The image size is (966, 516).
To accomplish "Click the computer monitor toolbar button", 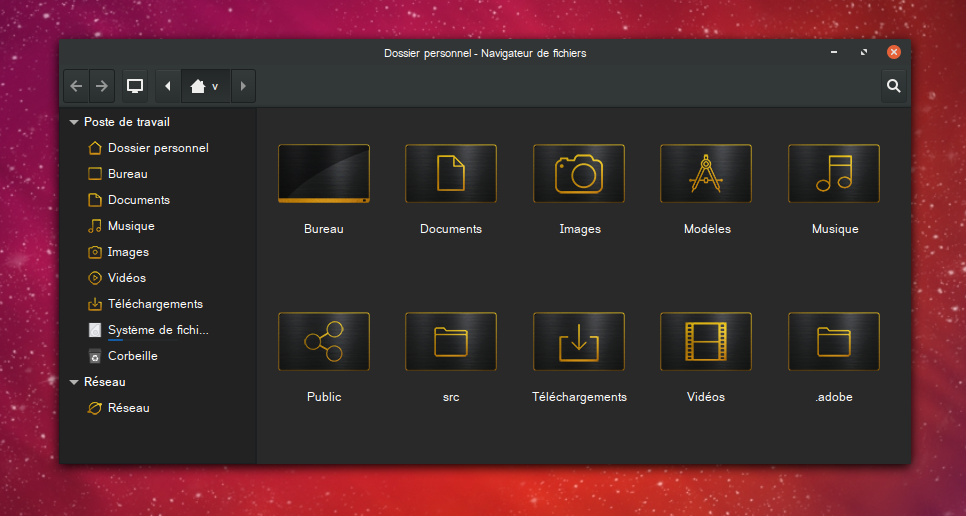I will coord(135,86).
